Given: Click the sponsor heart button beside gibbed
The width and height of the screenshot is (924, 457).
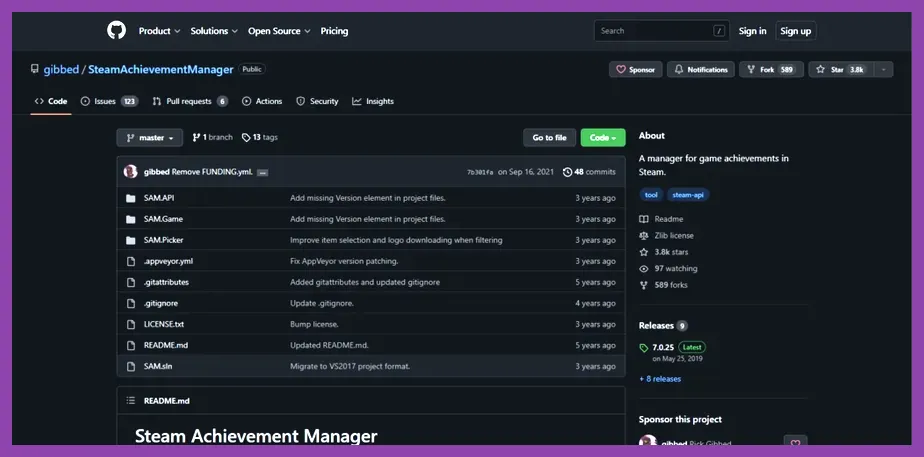Looking at the screenshot, I should 795,442.
